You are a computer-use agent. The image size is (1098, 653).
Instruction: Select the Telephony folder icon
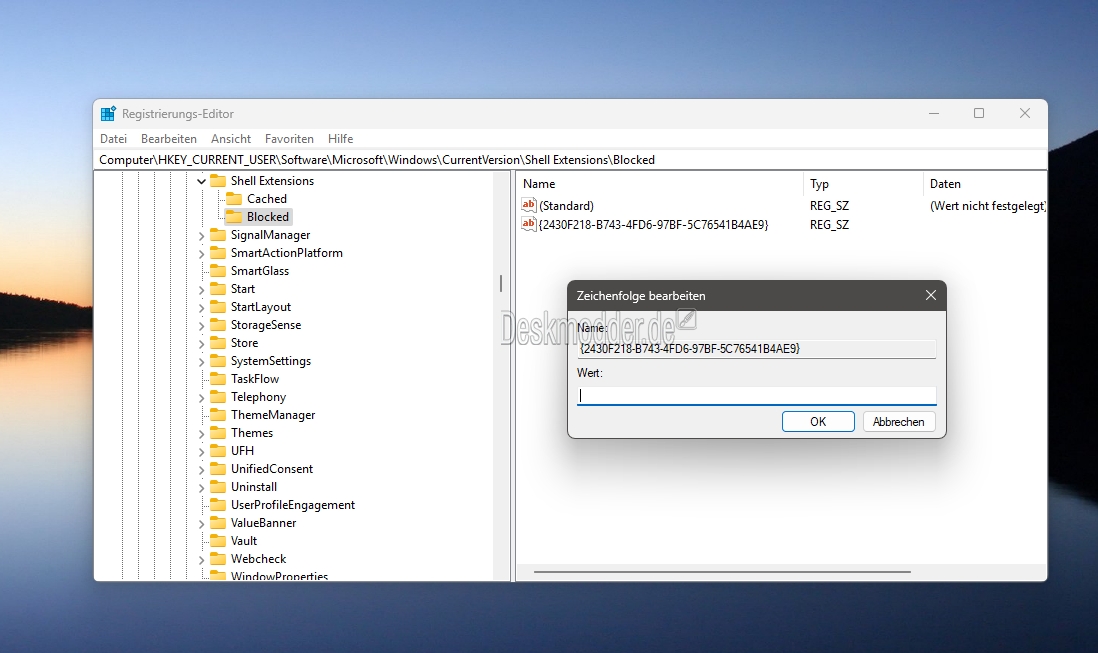coord(218,397)
